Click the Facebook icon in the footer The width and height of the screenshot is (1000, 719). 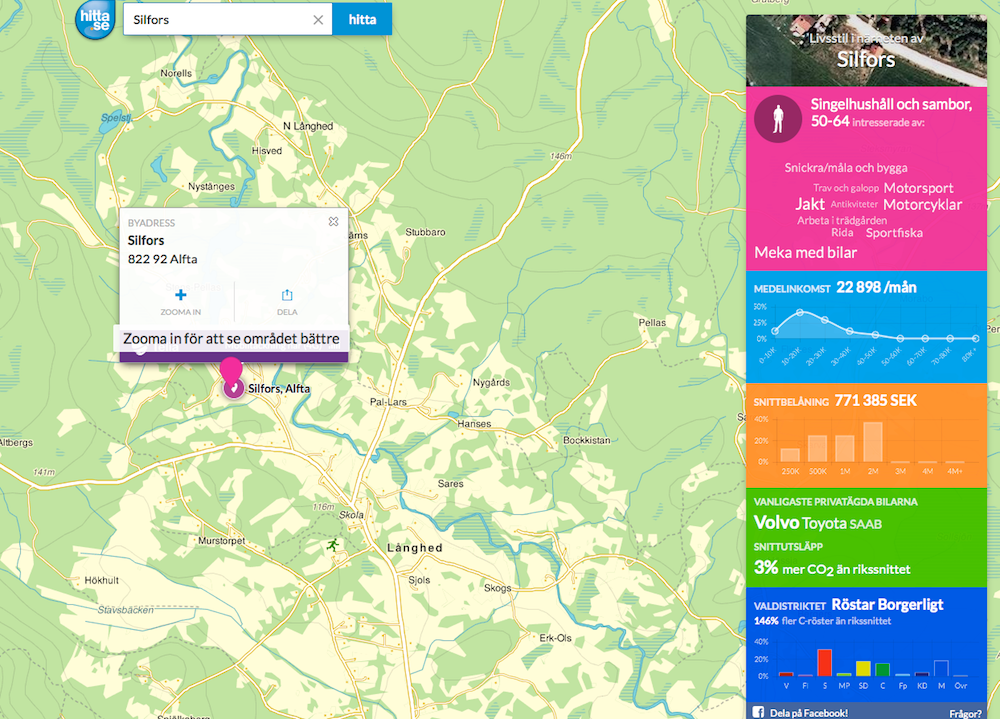point(758,712)
